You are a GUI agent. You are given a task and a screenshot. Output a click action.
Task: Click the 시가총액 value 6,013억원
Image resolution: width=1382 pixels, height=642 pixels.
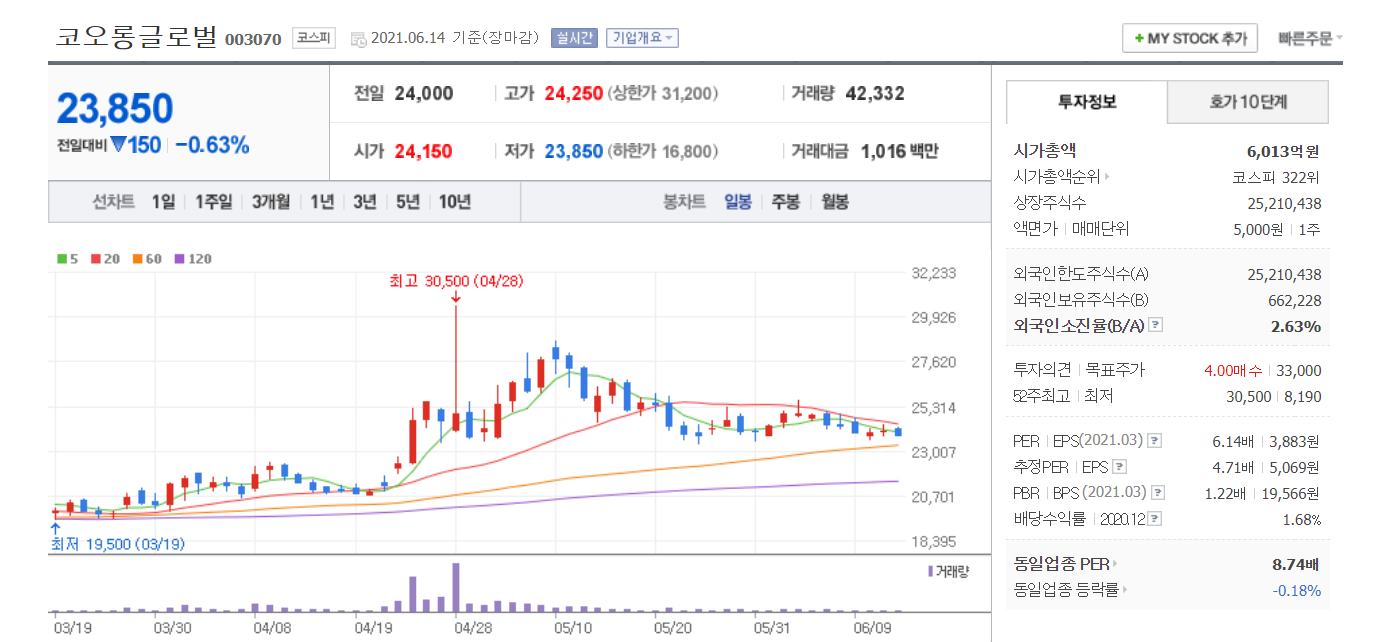click(1283, 152)
